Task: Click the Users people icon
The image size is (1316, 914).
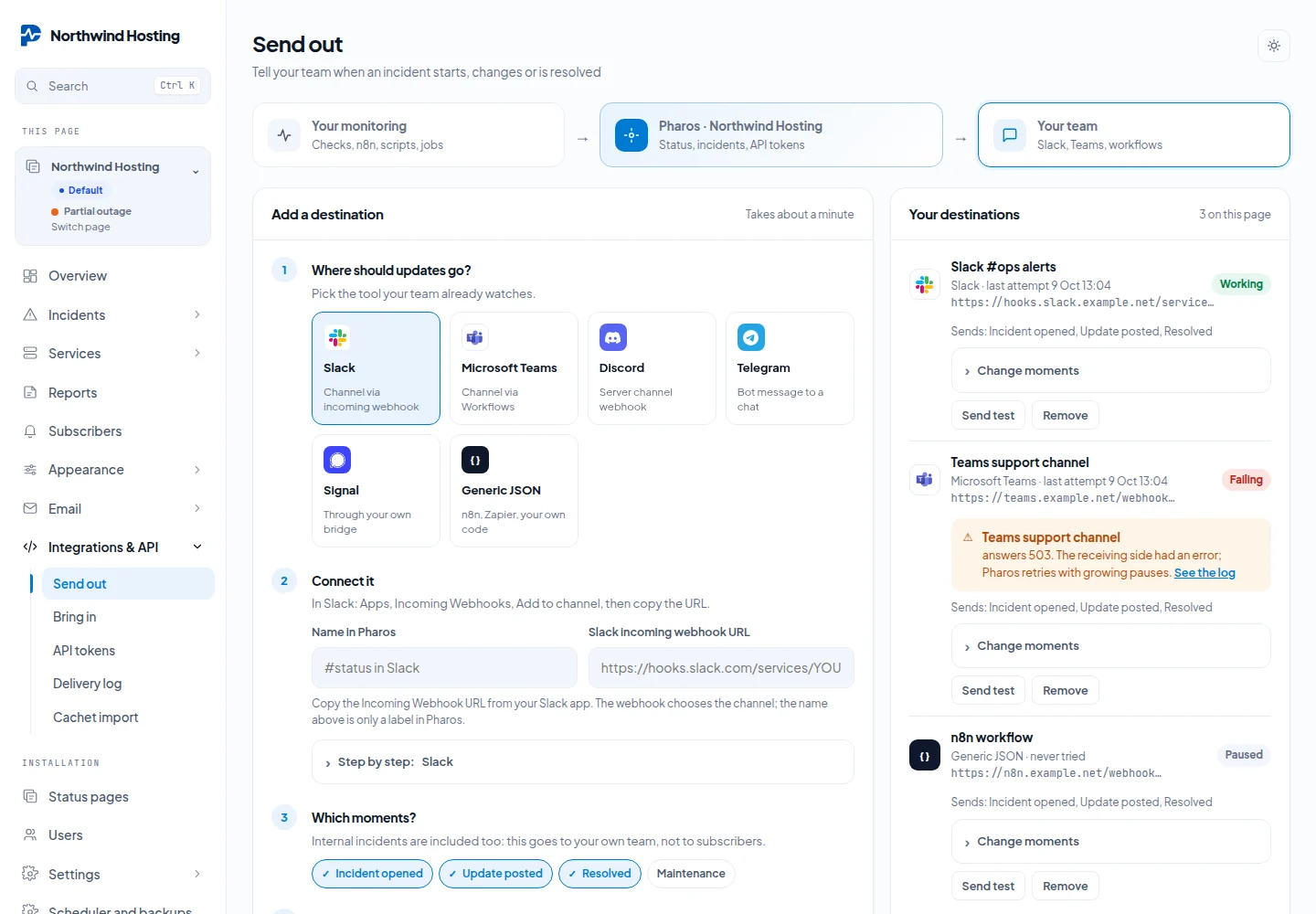Action: click(30, 834)
